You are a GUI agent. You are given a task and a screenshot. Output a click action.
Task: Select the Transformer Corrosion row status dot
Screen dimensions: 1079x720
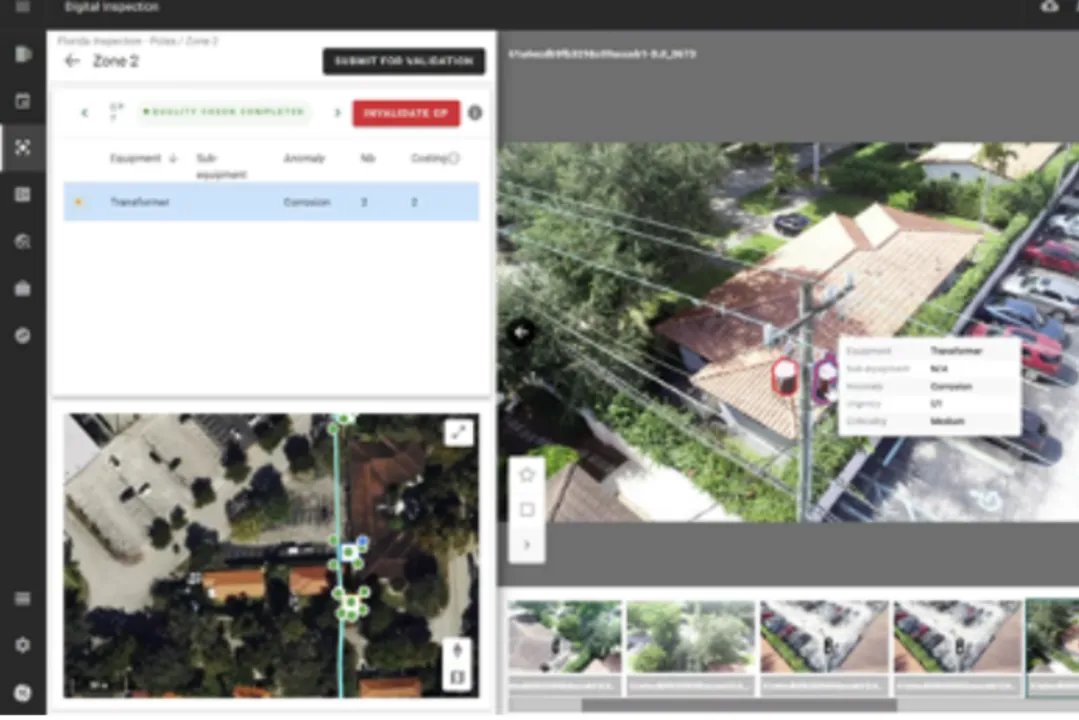pyautogui.click(x=78, y=201)
